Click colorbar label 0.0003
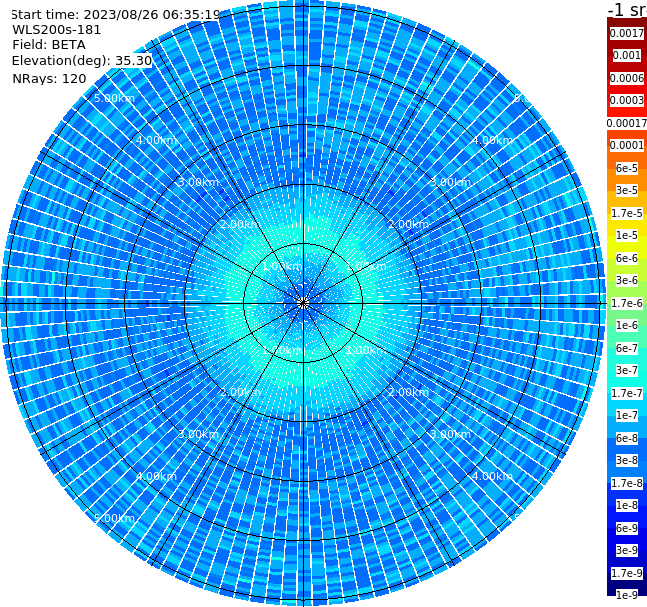Screen dimensions: 647x607 tap(627, 100)
